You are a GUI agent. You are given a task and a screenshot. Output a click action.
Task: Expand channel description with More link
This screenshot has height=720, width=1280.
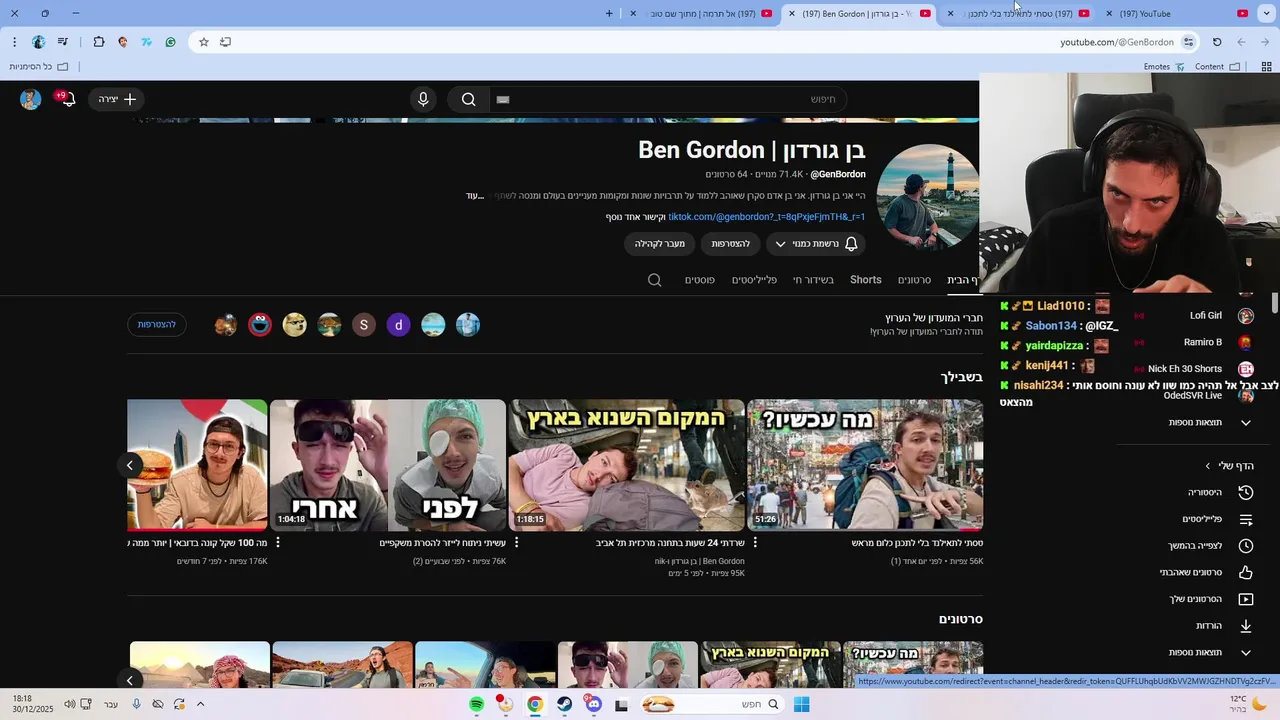(x=474, y=196)
